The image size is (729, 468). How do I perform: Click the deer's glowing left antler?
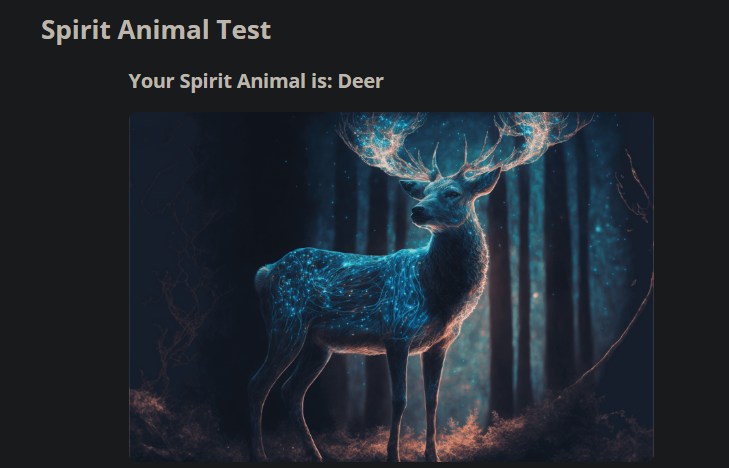391,145
